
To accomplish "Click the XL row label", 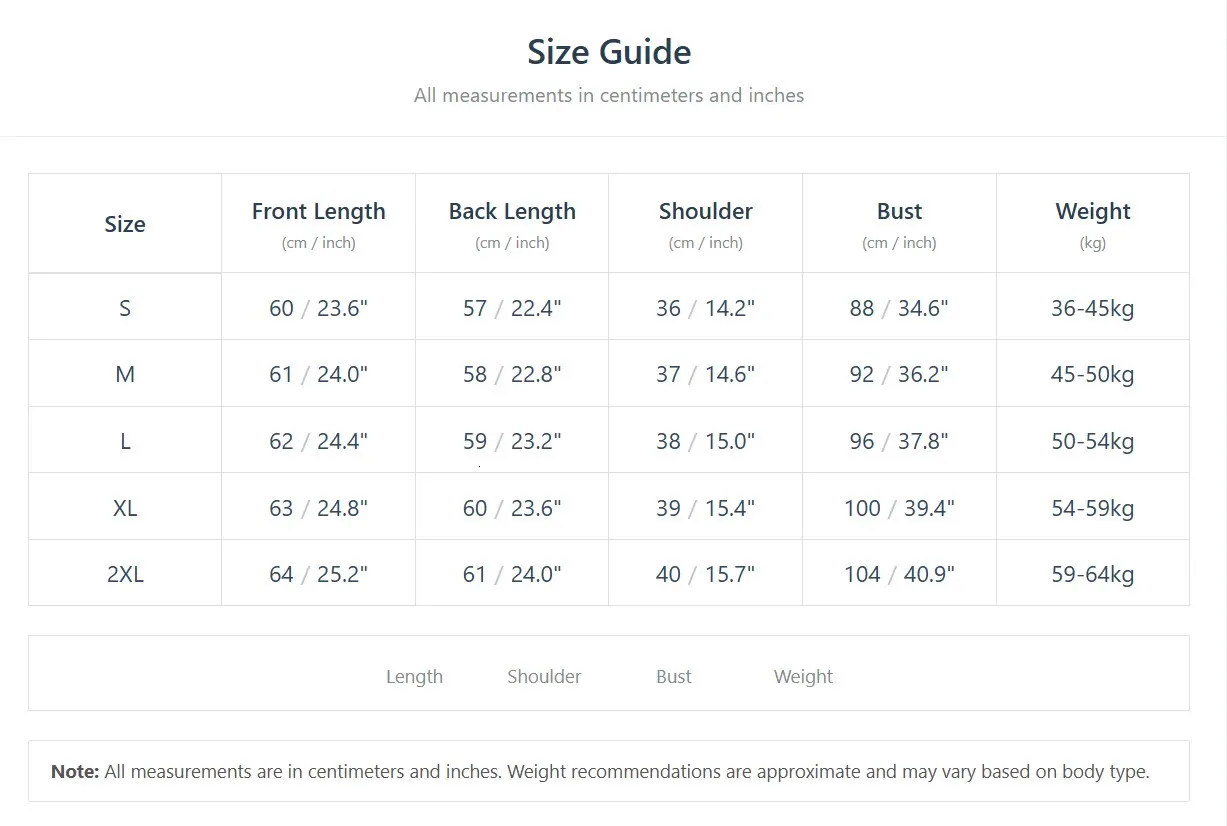I will pyautogui.click(x=125, y=508).
